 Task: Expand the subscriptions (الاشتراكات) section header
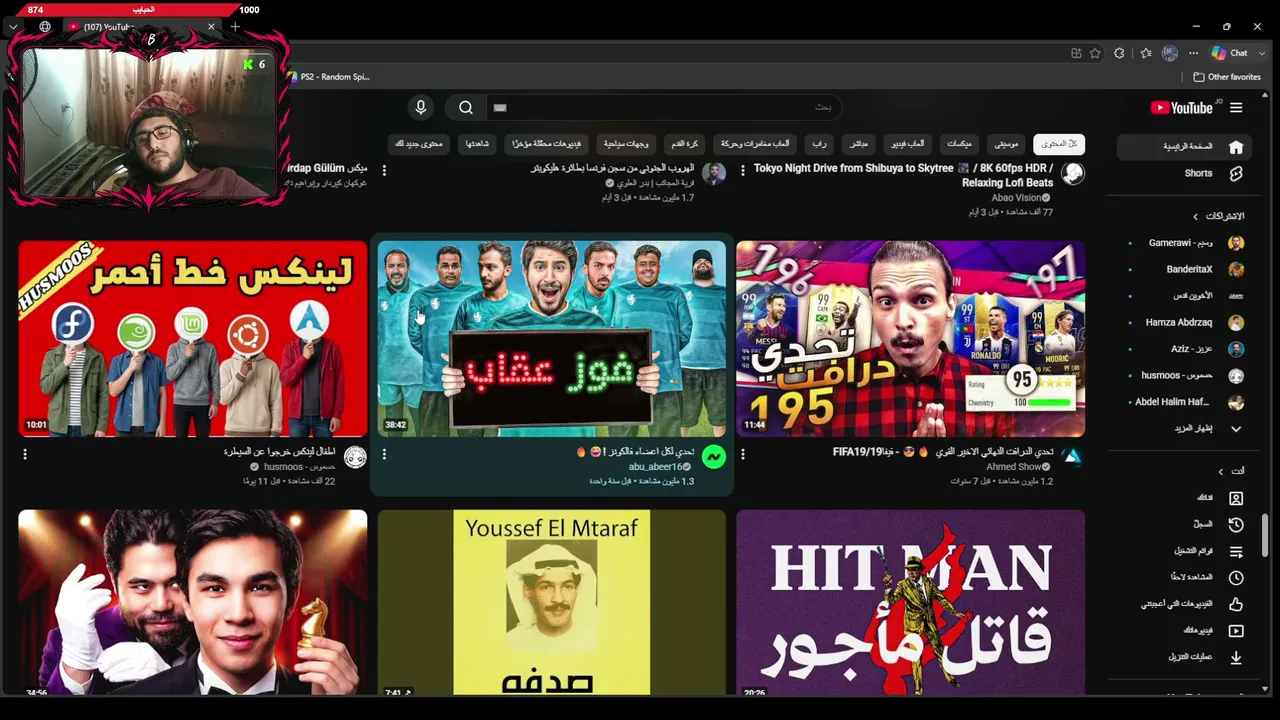click(x=1218, y=216)
